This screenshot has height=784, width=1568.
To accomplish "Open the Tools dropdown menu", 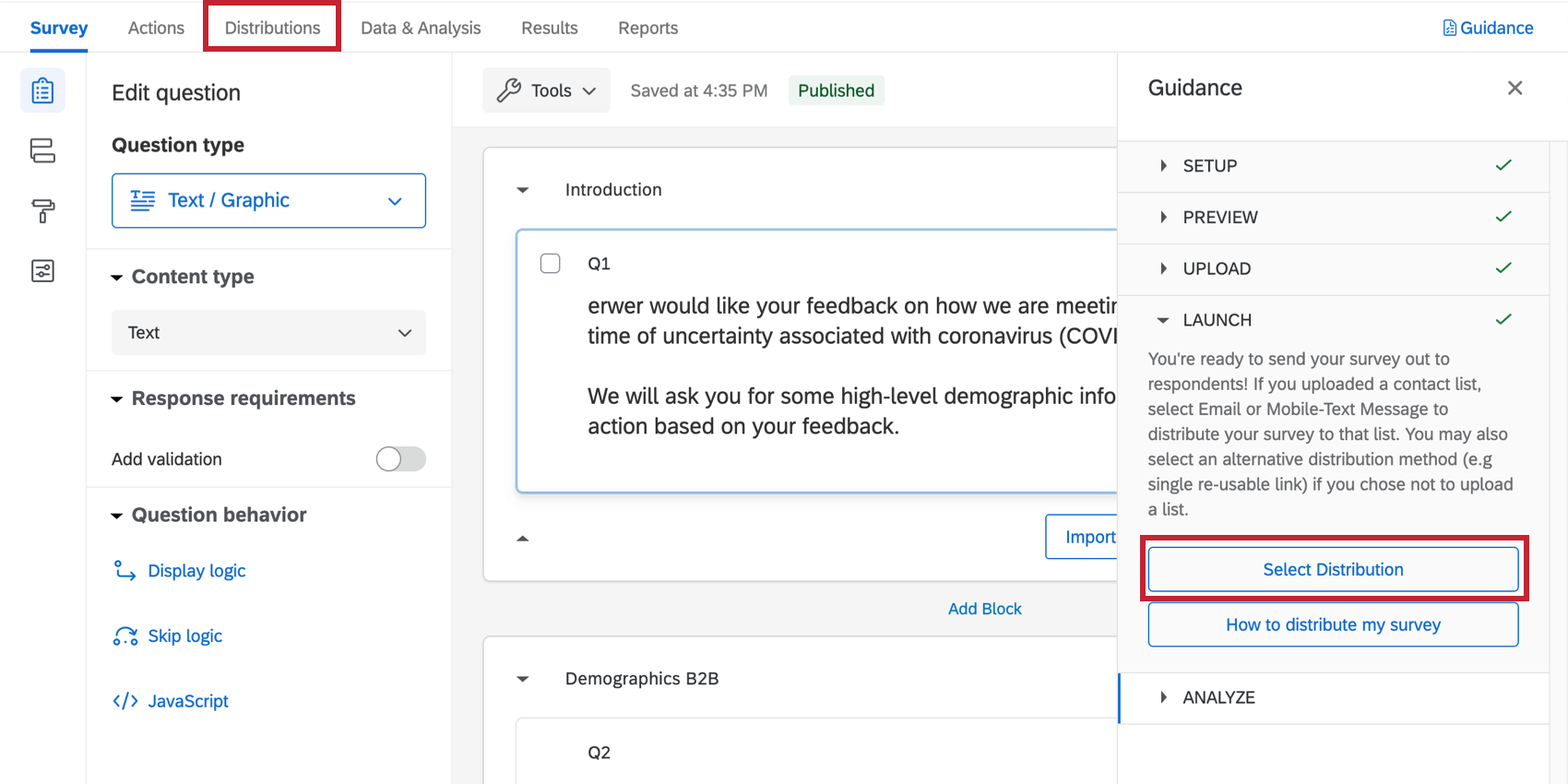I will click(x=547, y=90).
